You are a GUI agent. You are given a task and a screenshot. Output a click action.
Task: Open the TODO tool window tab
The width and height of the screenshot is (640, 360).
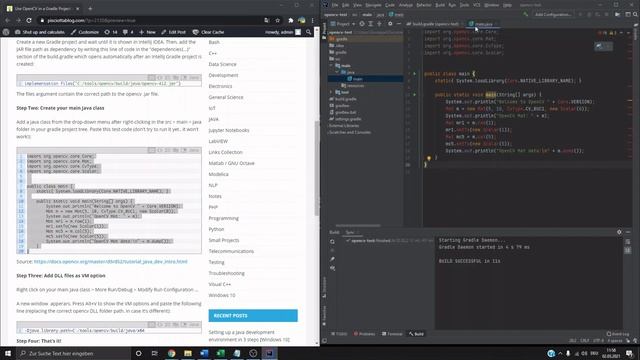339,334
